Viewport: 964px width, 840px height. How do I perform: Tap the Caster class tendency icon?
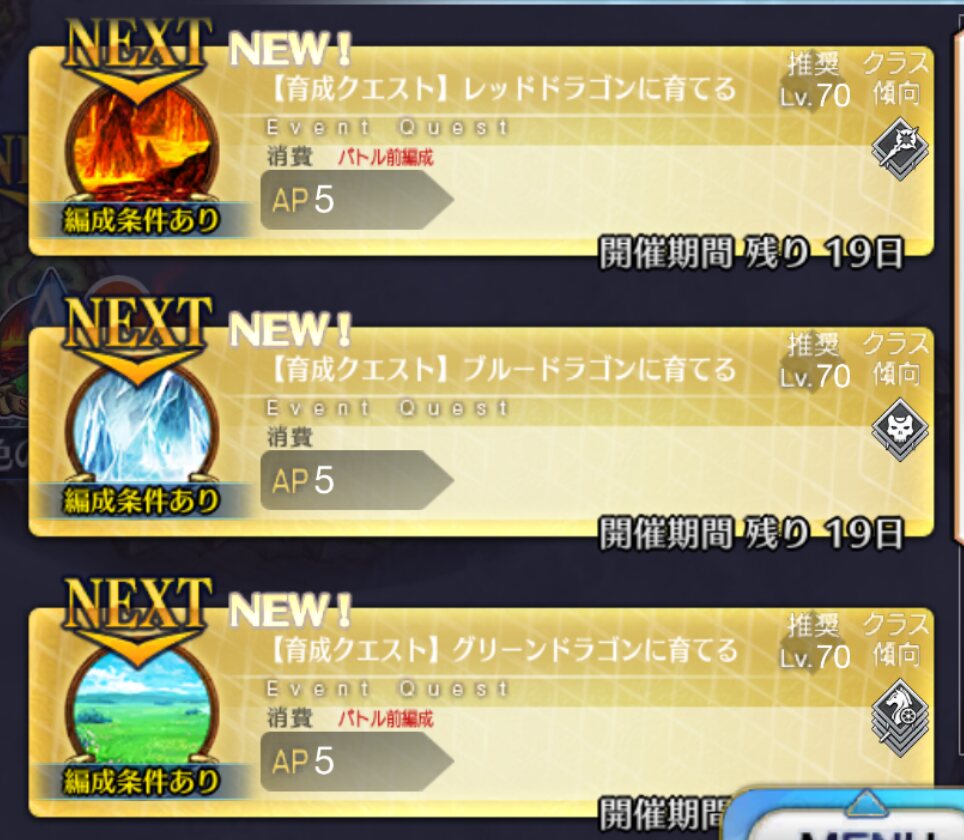point(900,149)
